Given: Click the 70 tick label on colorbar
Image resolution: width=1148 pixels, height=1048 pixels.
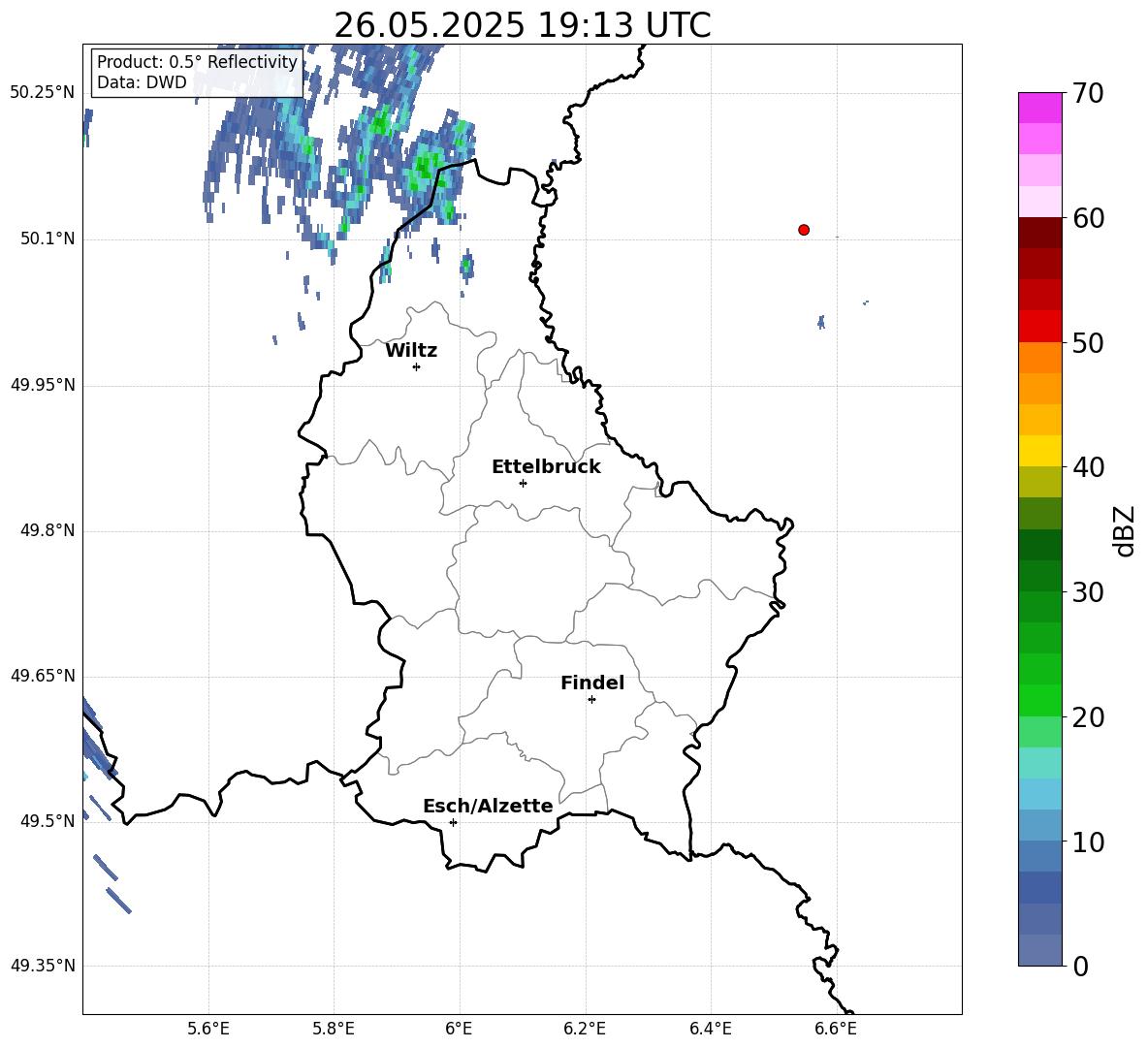Looking at the screenshot, I should tap(1088, 93).
